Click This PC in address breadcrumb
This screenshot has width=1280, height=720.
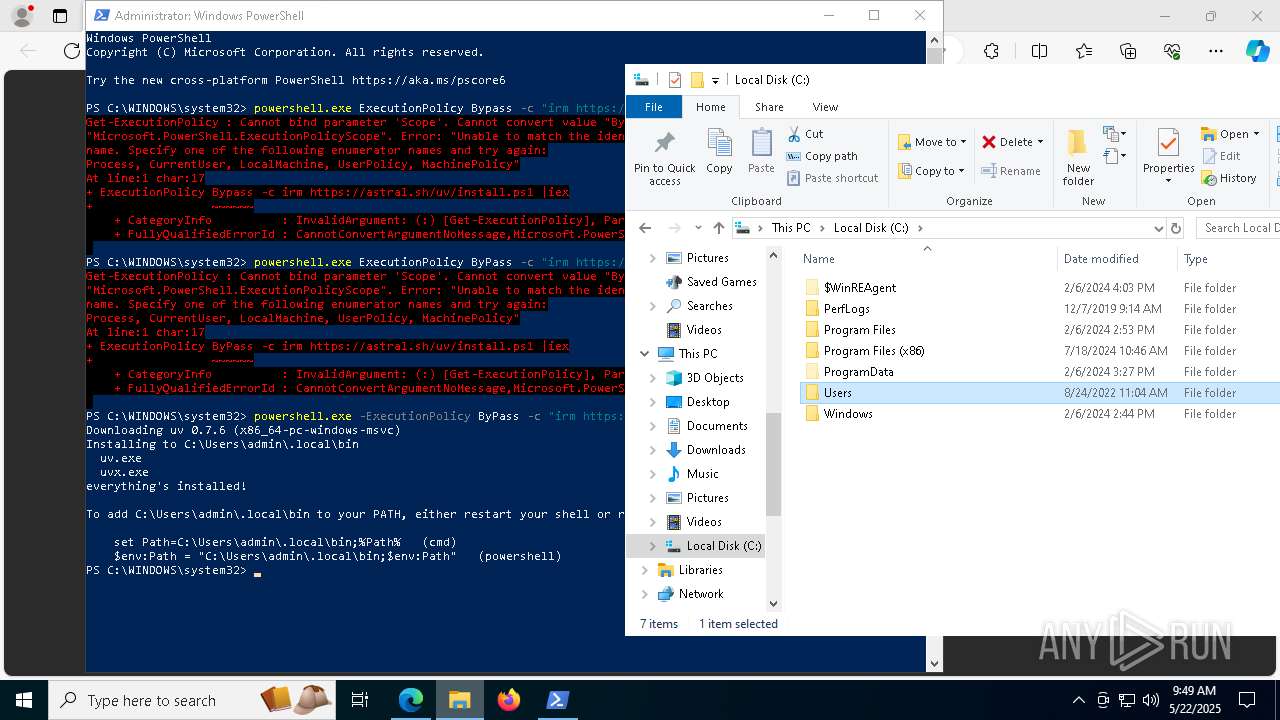tap(791, 228)
